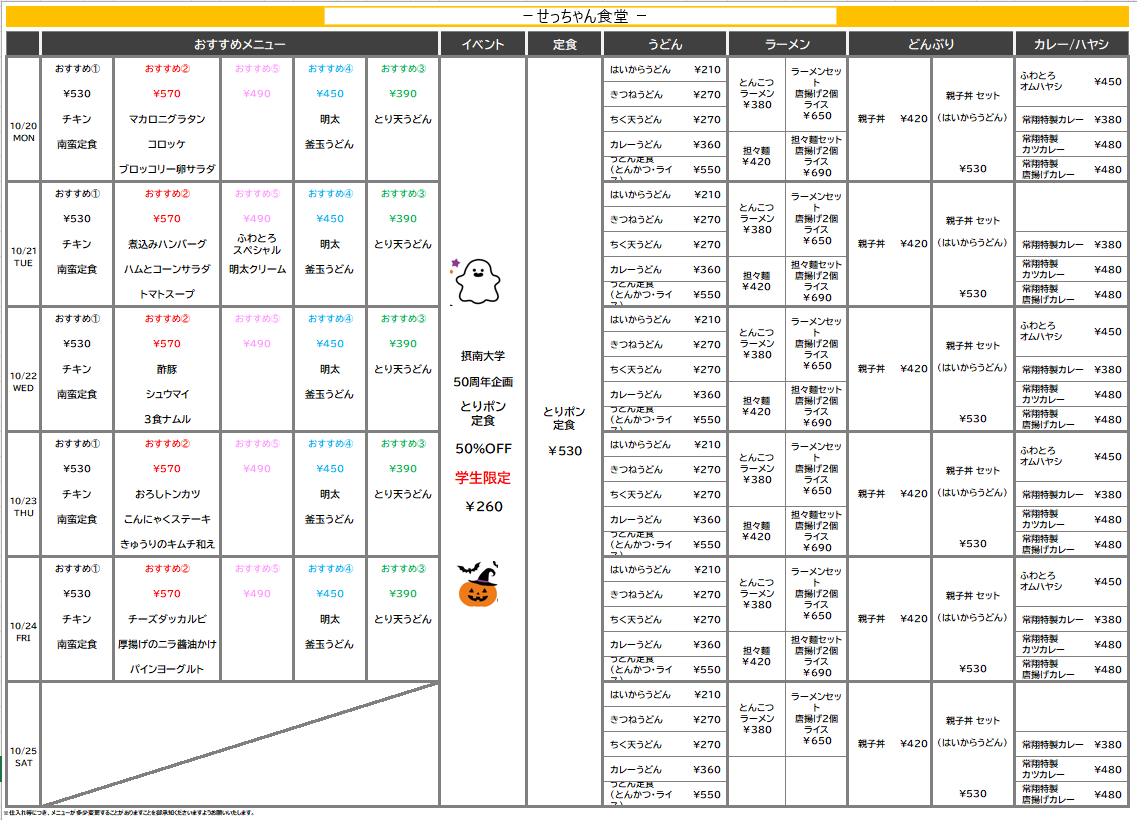Image resolution: width=1137 pixels, height=820 pixels.
Task: Select the カレー/ハヤシ column header
Action: point(1071,44)
